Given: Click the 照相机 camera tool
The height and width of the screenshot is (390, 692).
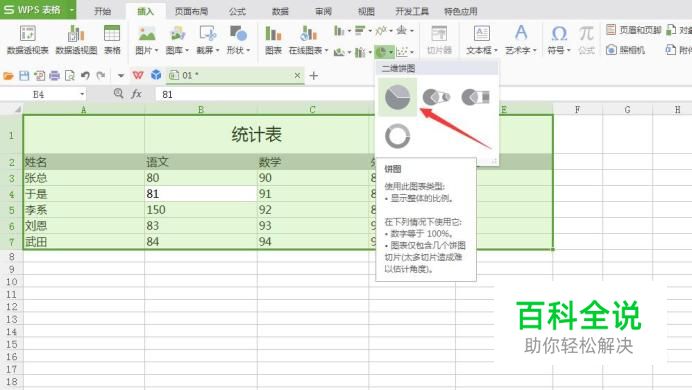Looking at the screenshot, I should pyautogui.click(x=626, y=50).
